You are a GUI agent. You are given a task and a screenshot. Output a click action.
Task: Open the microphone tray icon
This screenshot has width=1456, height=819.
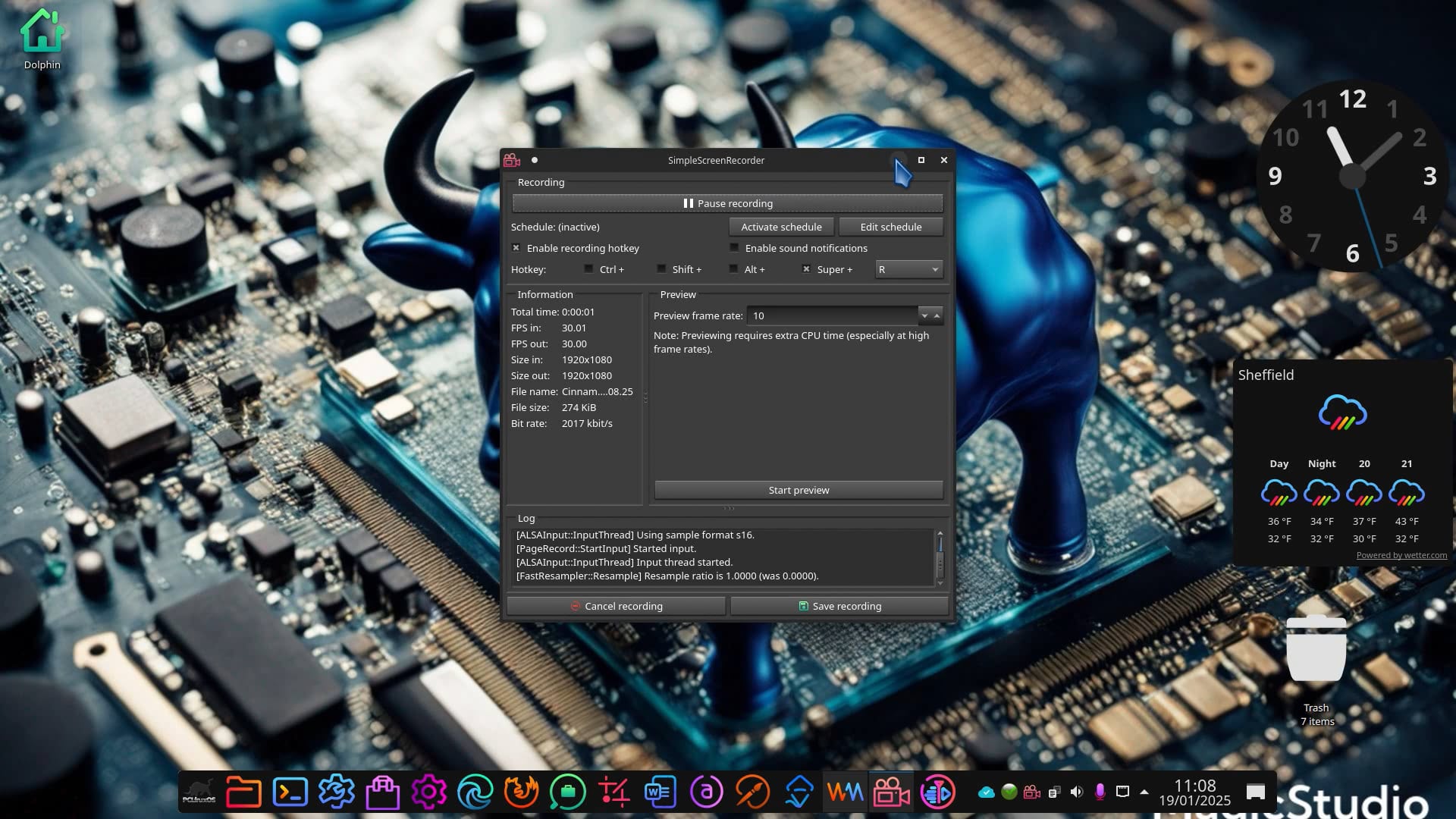click(1100, 792)
